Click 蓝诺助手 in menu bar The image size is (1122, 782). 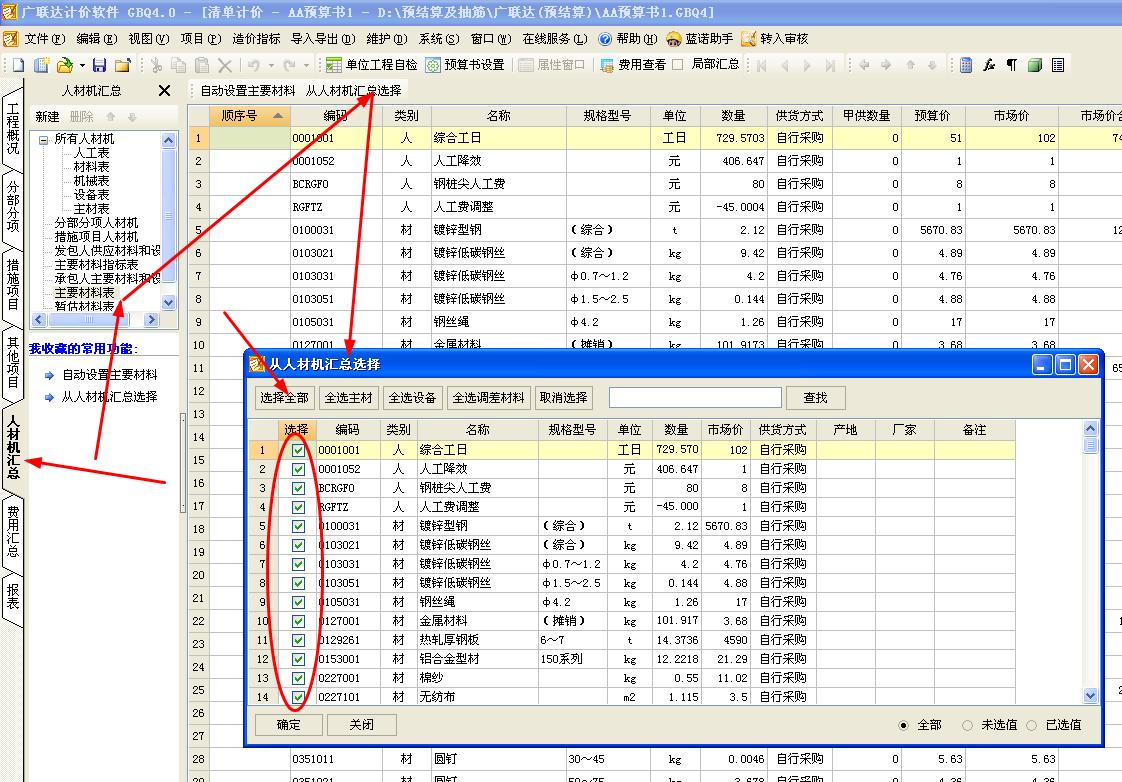(x=699, y=39)
